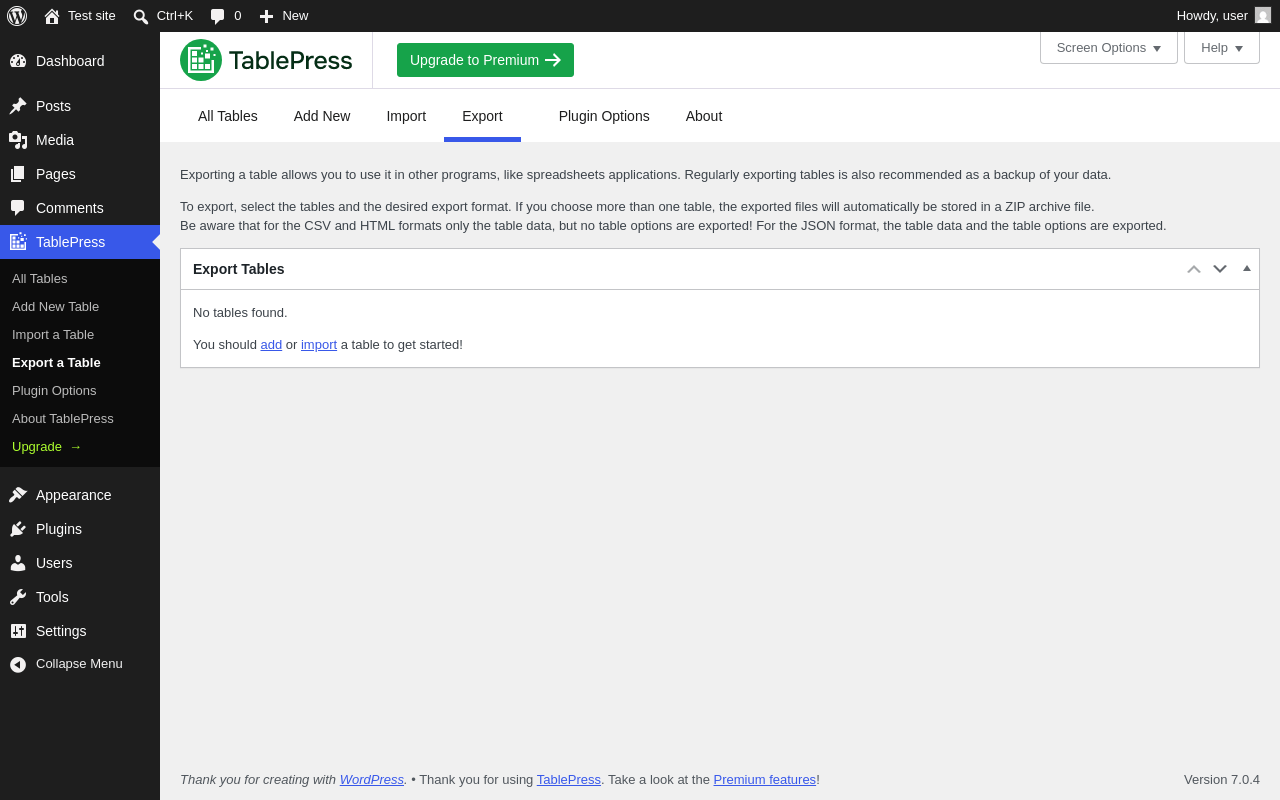Open the About tab
This screenshot has width=1280, height=800.
click(x=704, y=116)
